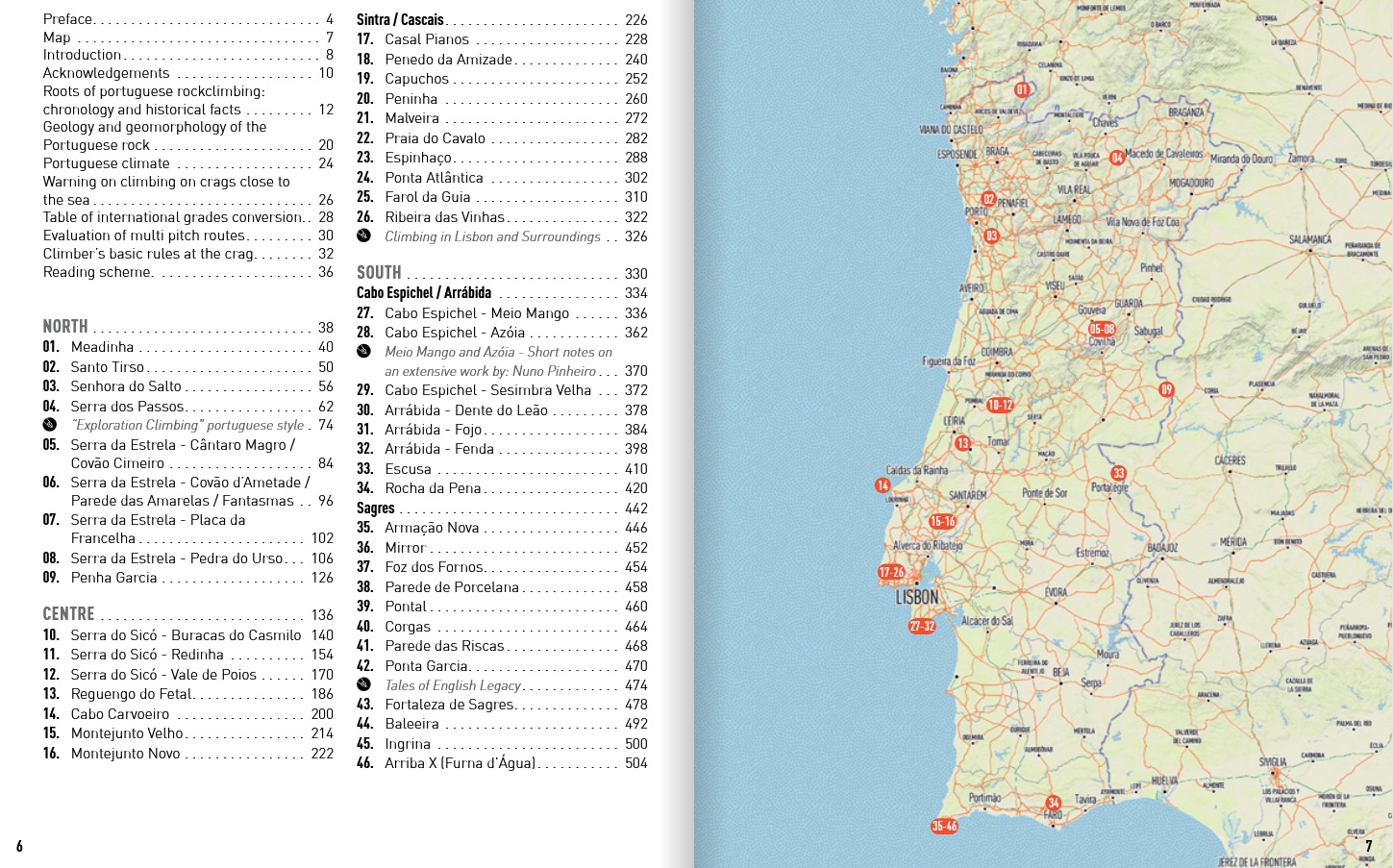The height and width of the screenshot is (868, 1393).
Task: Click the 17-26 marker west of Lisbon
Action: pos(891,572)
